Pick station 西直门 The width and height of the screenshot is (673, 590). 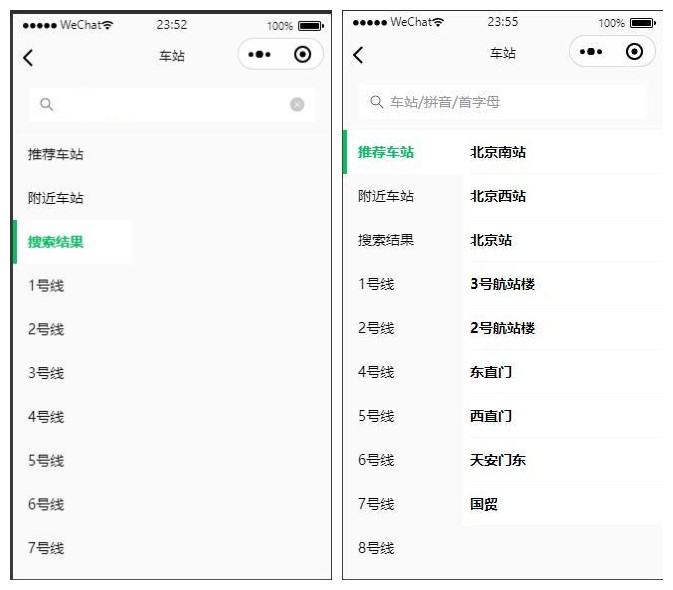pyautogui.click(x=563, y=416)
